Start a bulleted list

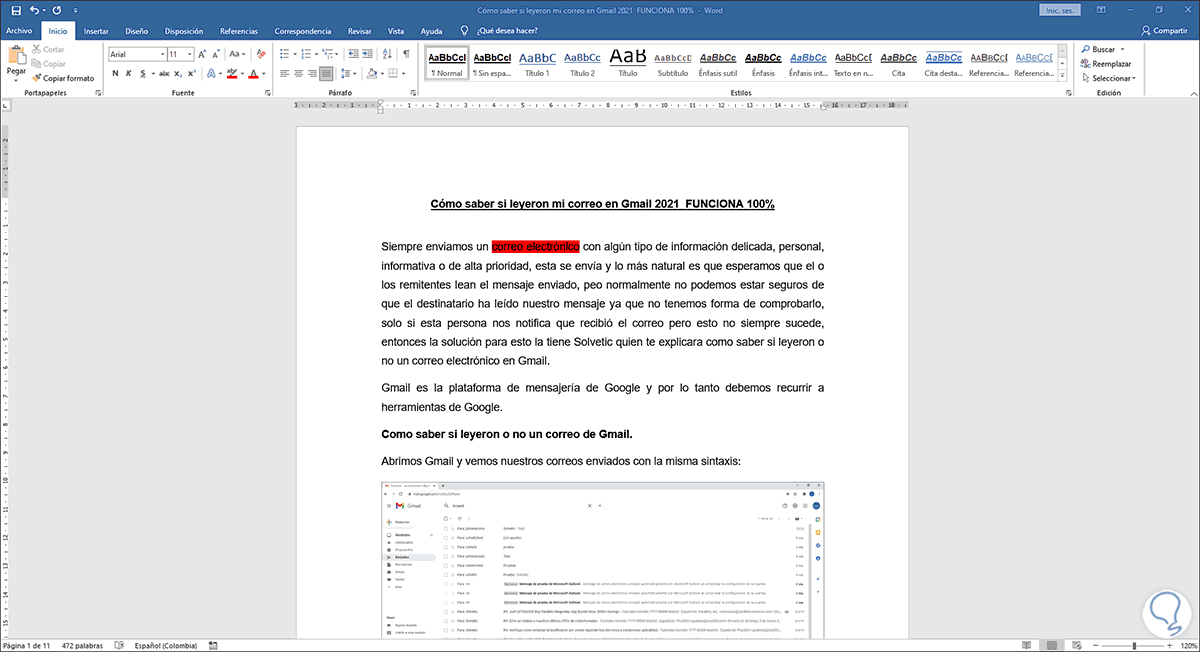pyautogui.click(x=286, y=54)
